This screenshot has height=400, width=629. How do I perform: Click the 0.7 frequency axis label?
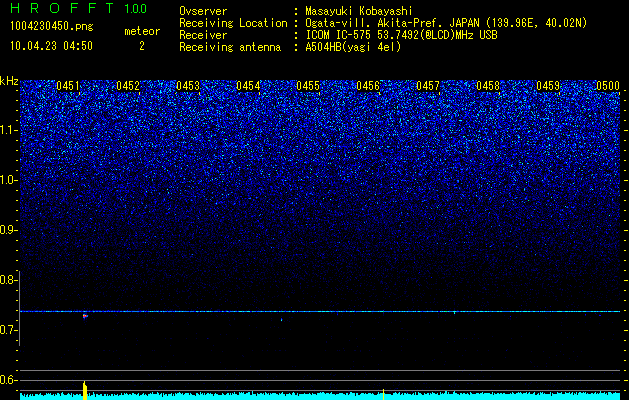click(8, 330)
